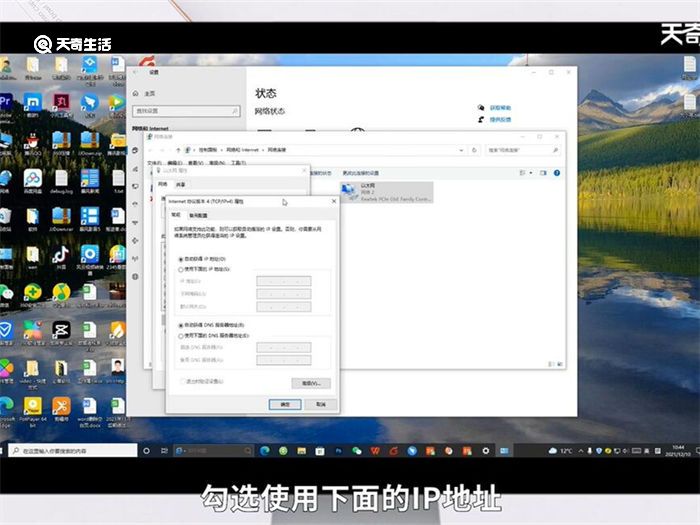The width and height of the screenshot is (700, 525).
Task: Open the 查看(V) View menu
Action: 196,163
